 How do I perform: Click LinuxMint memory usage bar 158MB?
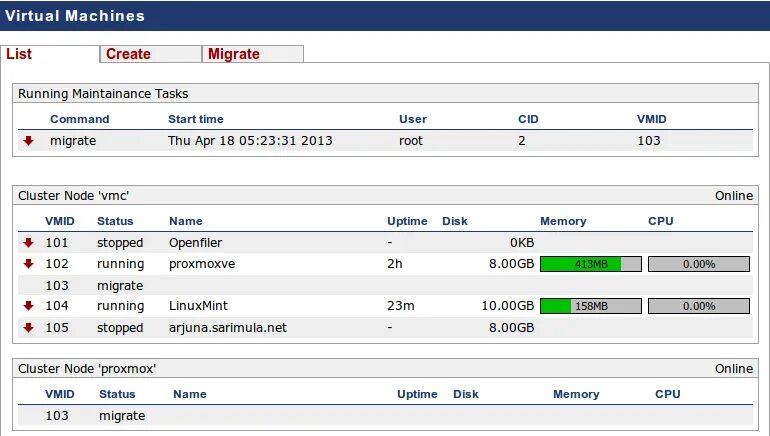point(590,306)
